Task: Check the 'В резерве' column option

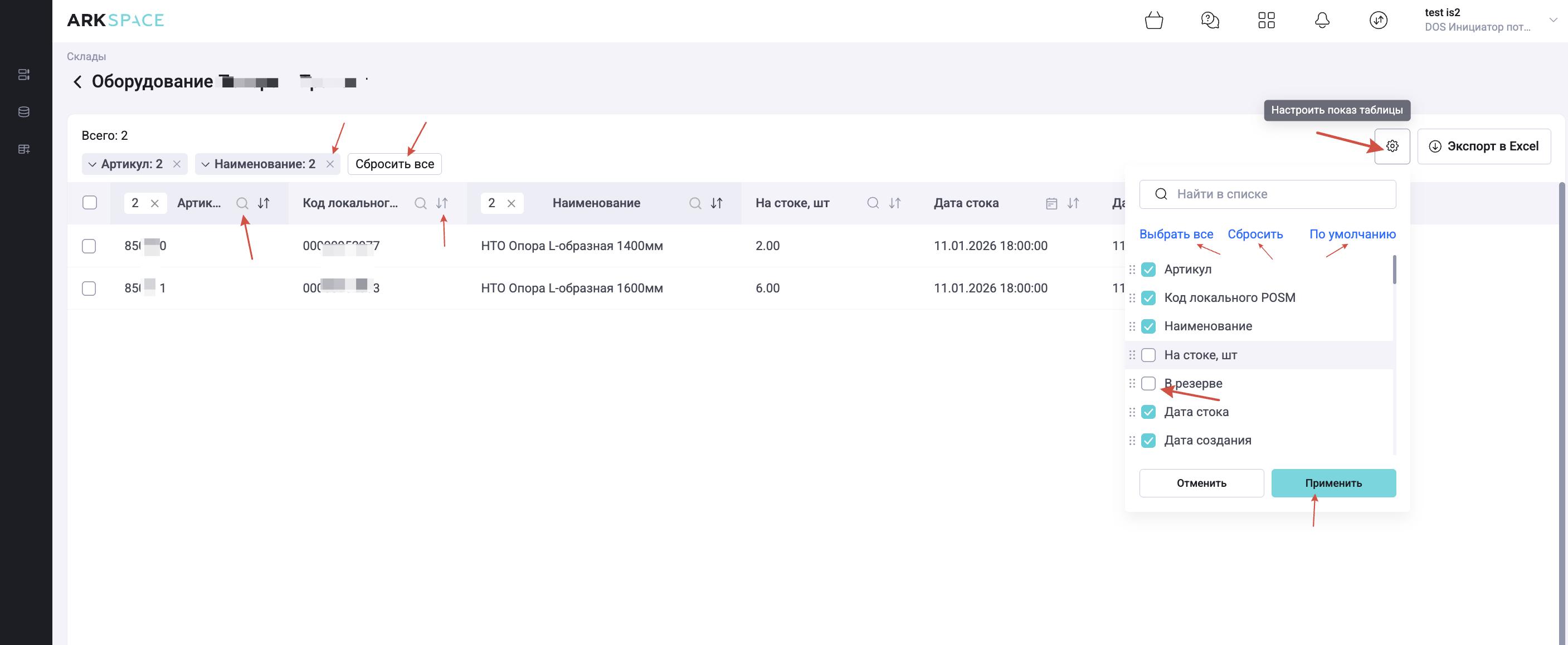Action: point(1148,383)
